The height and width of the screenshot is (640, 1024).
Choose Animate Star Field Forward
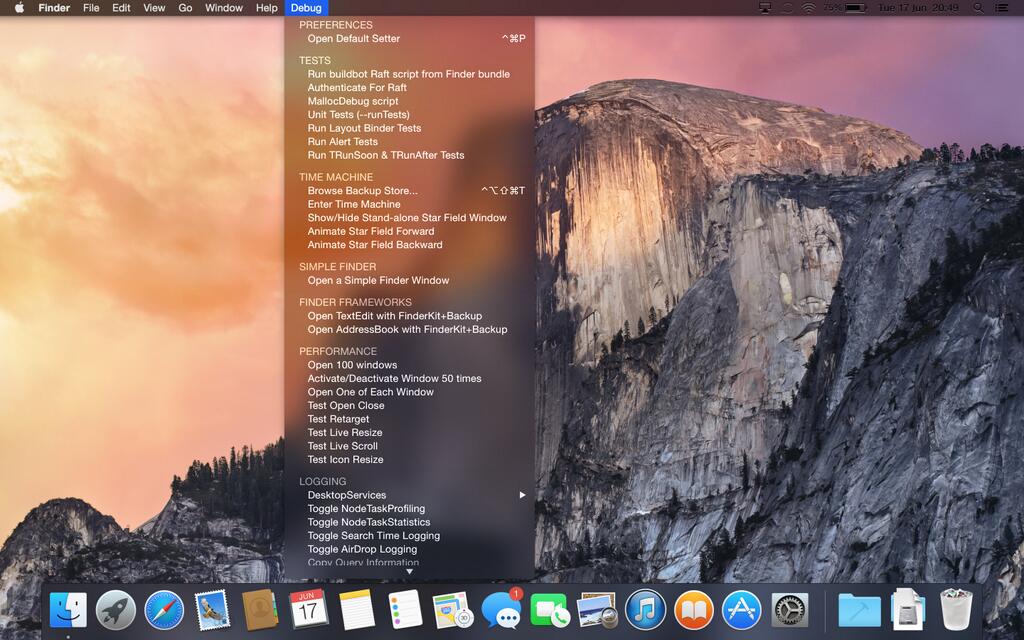(409, 231)
